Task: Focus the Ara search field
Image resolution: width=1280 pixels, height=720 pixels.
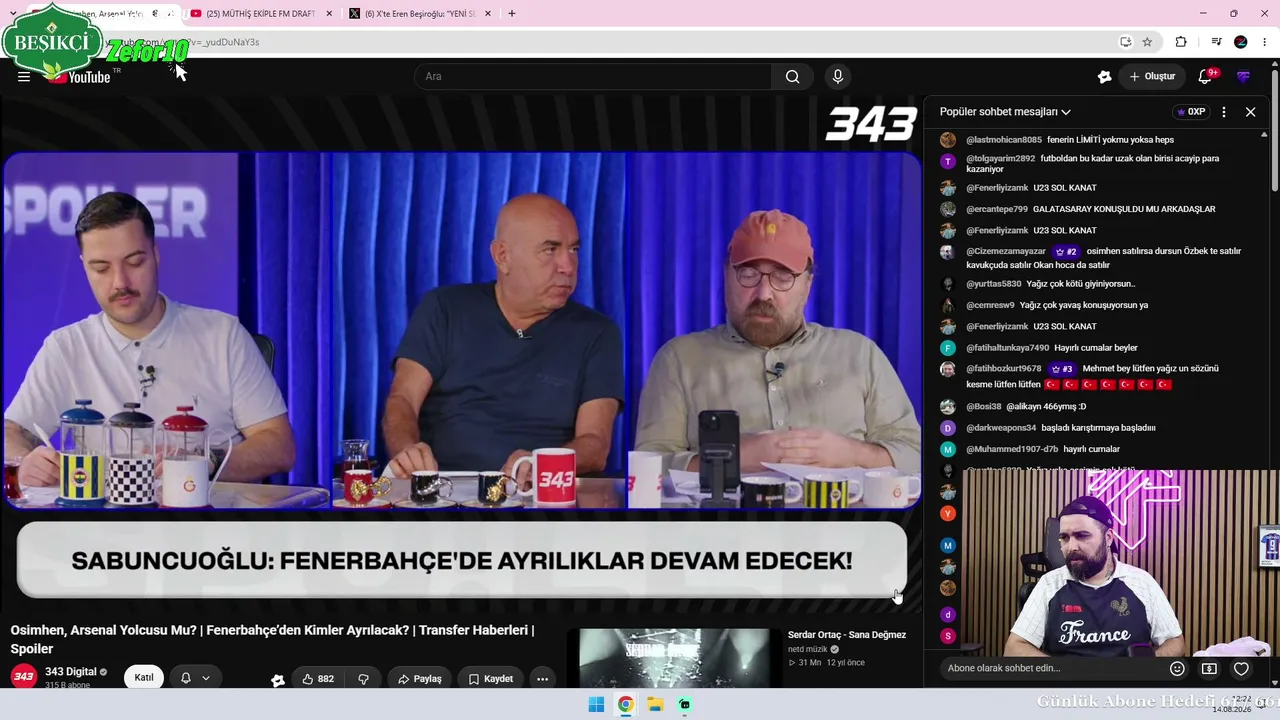Action: pyautogui.click(x=594, y=77)
